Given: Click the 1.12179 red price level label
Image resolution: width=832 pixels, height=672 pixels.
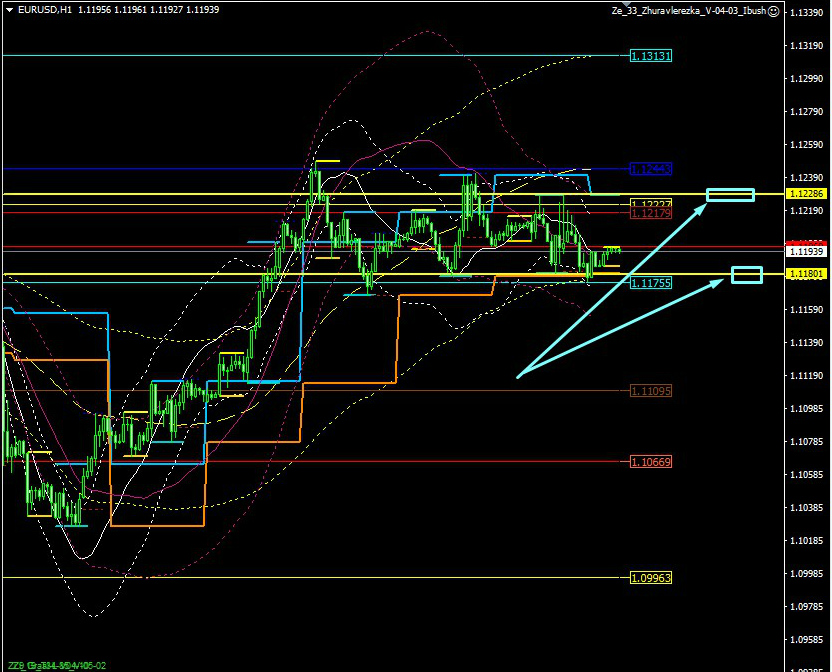Looking at the screenshot, I should click(650, 213).
